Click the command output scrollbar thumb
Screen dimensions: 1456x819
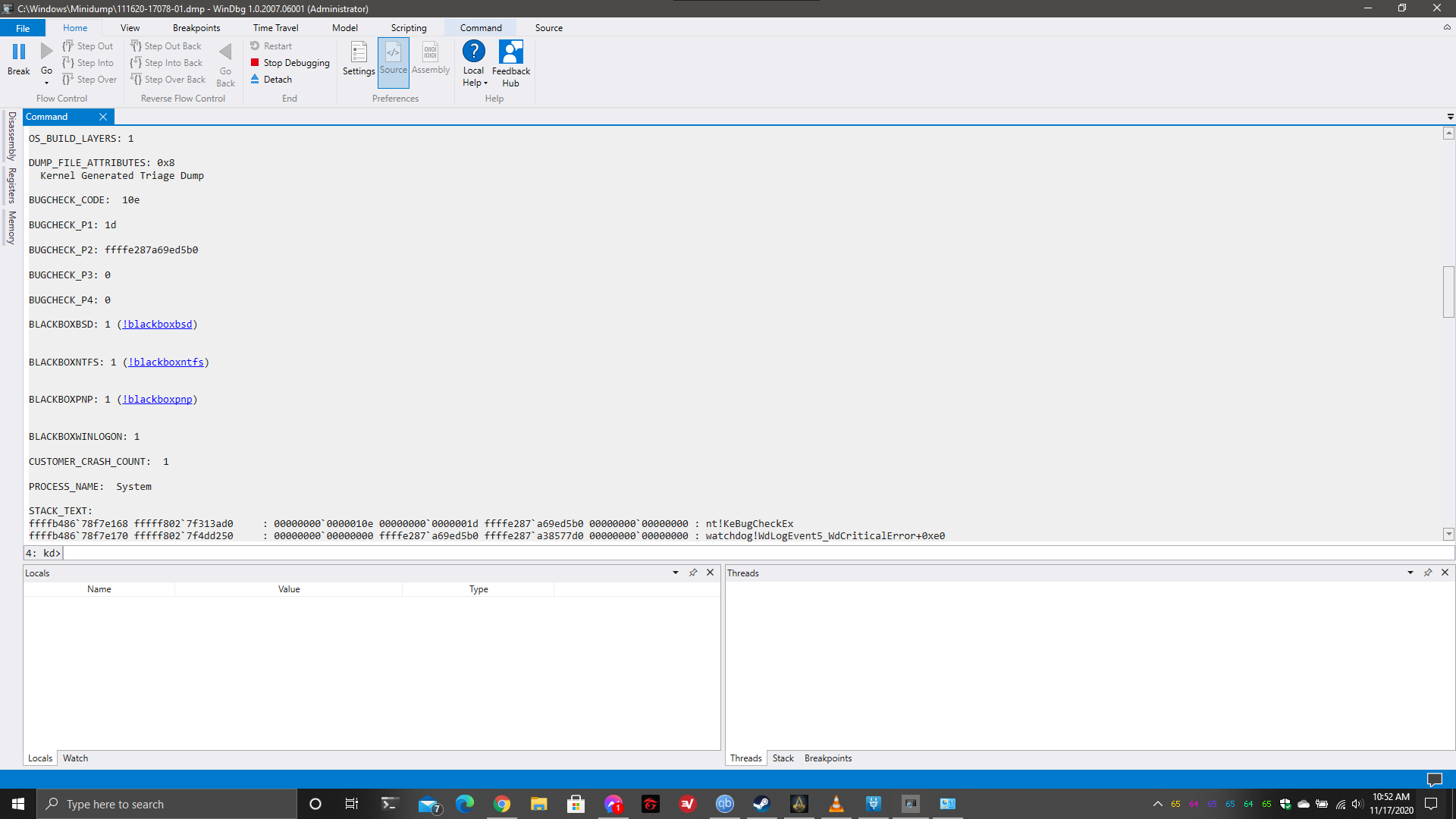pyautogui.click(x=1448, y=292)
